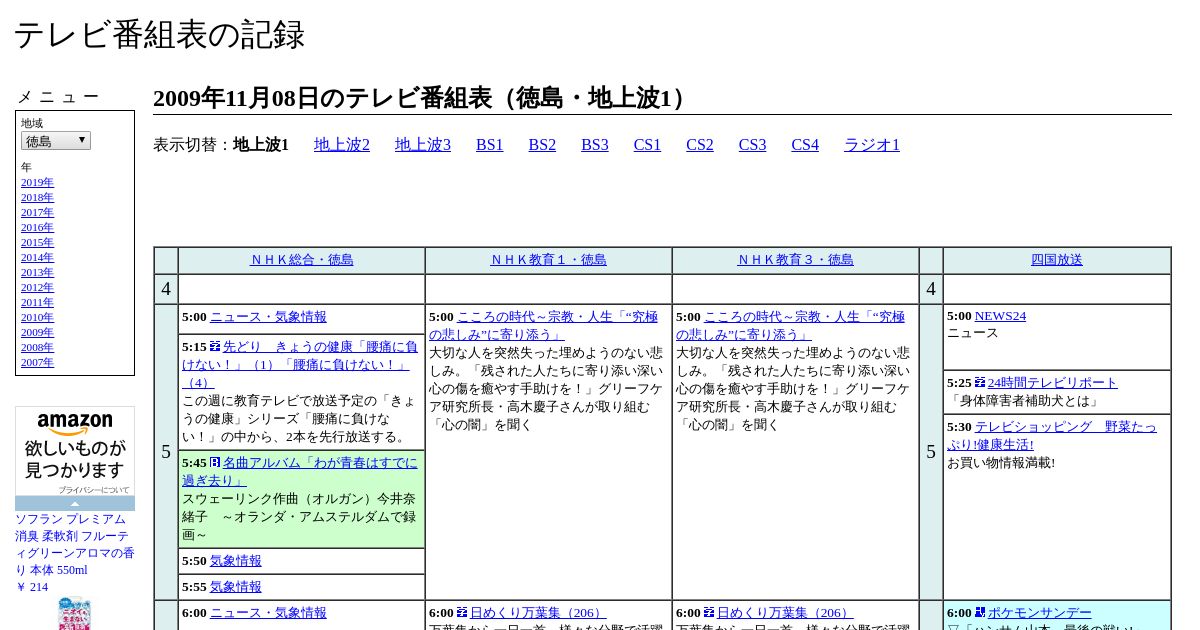This screenshot has height=630, width=1200.
Task: Click the Amazon ad banner image
Action: [75, 450]
